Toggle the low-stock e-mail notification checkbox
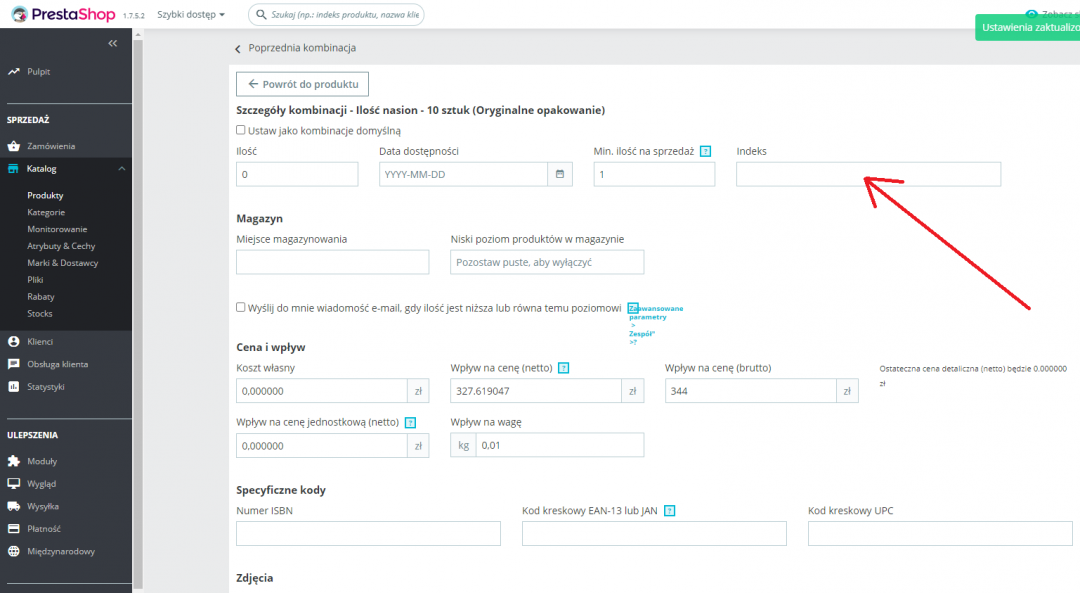 pyautogui.click(x=241, y=307)
